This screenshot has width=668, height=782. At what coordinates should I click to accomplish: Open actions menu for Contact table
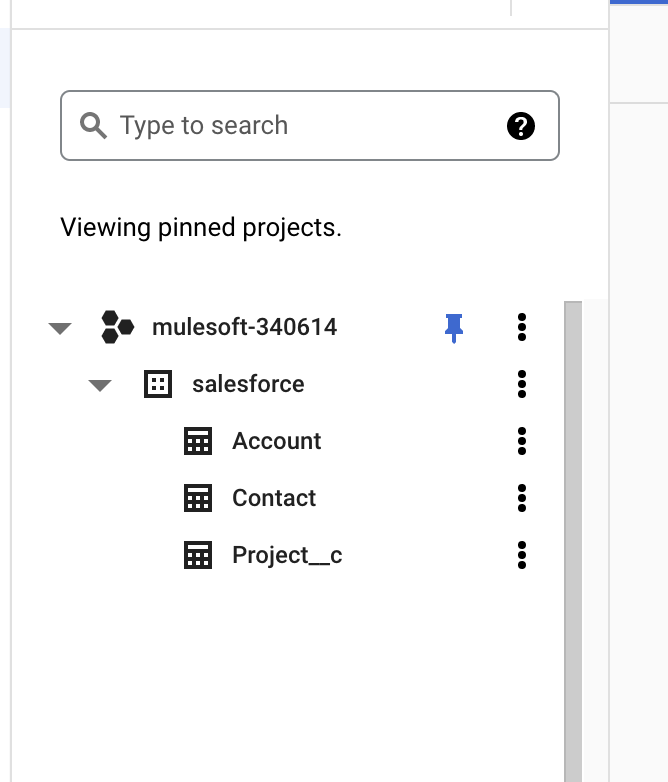coord(521,498)
